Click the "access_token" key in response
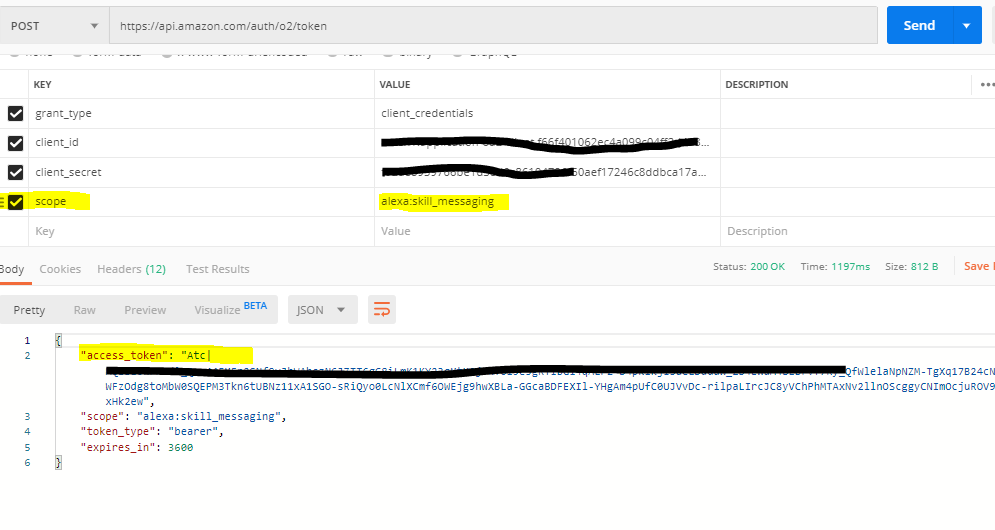Image resolution: width=995 pixels, height=530 pixels. (124, 355)
